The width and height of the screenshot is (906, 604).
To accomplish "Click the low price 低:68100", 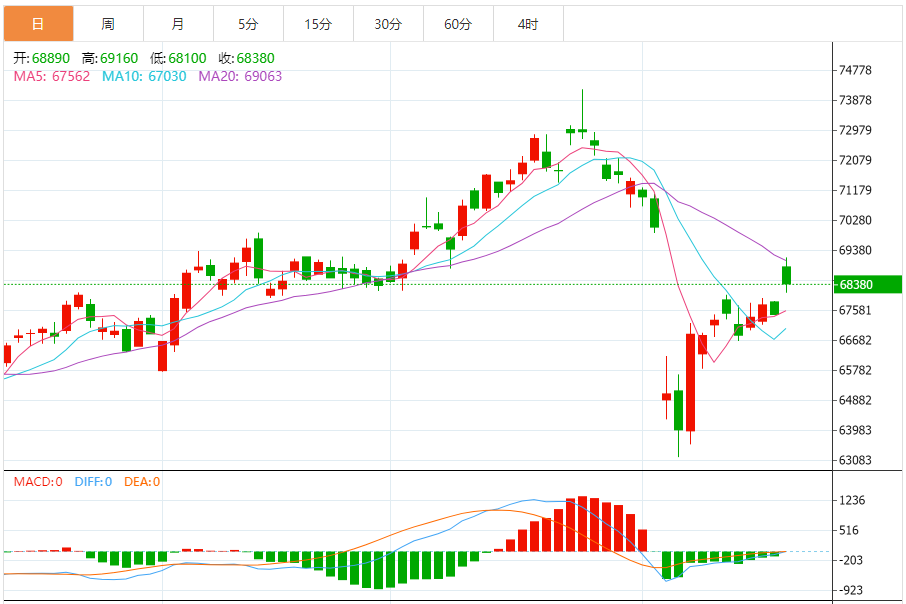I will pos(178,58).
